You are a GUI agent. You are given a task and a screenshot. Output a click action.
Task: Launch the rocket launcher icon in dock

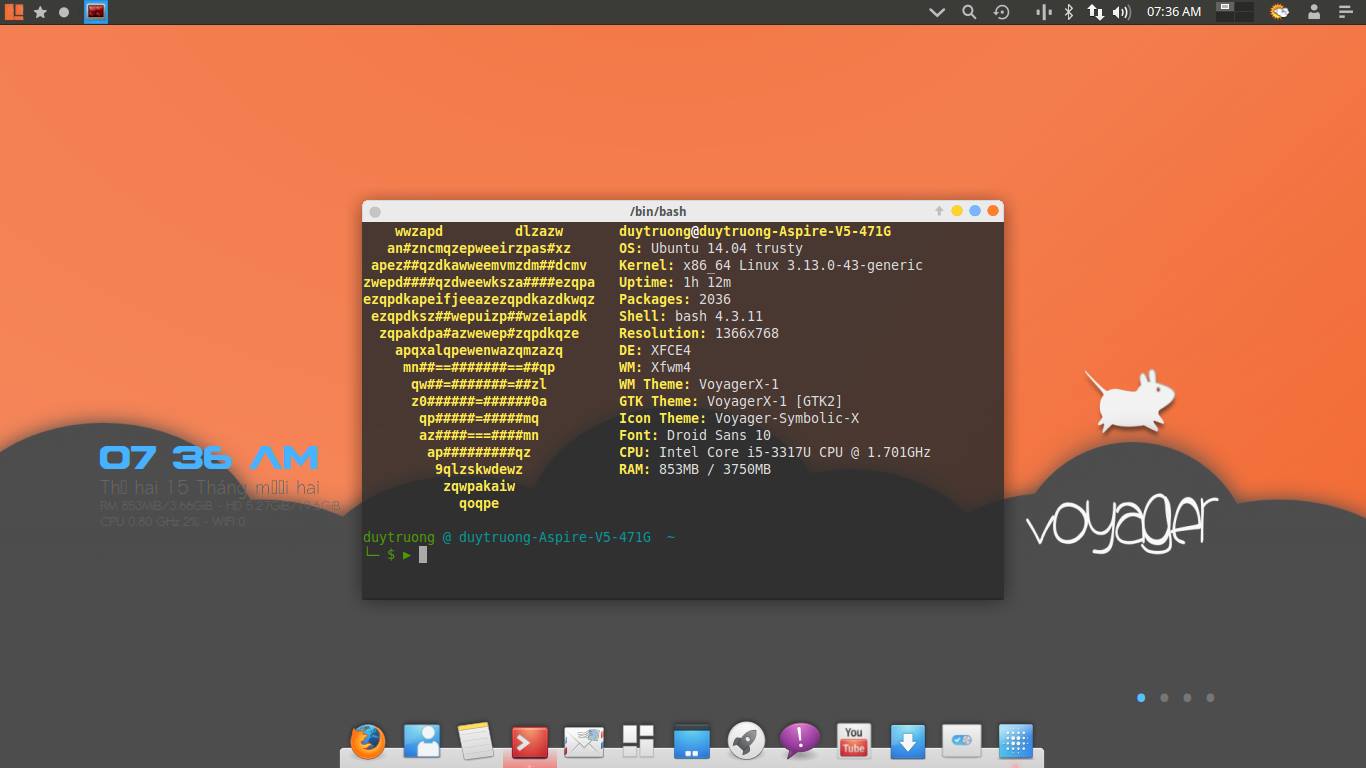point(746,741)
